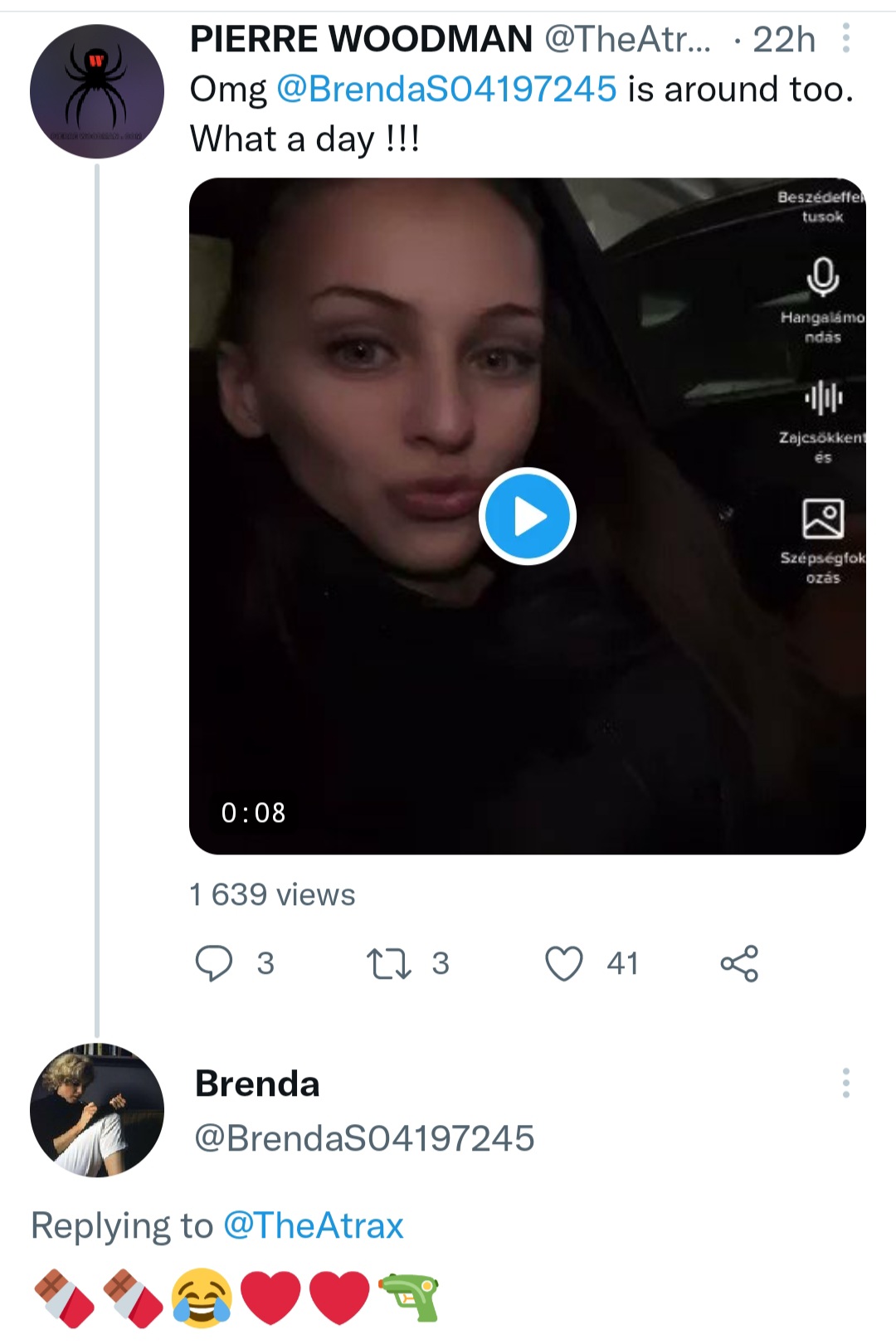Open Brenda's profile picture
Screen dimensions: 896x1344
point(97,1110)
